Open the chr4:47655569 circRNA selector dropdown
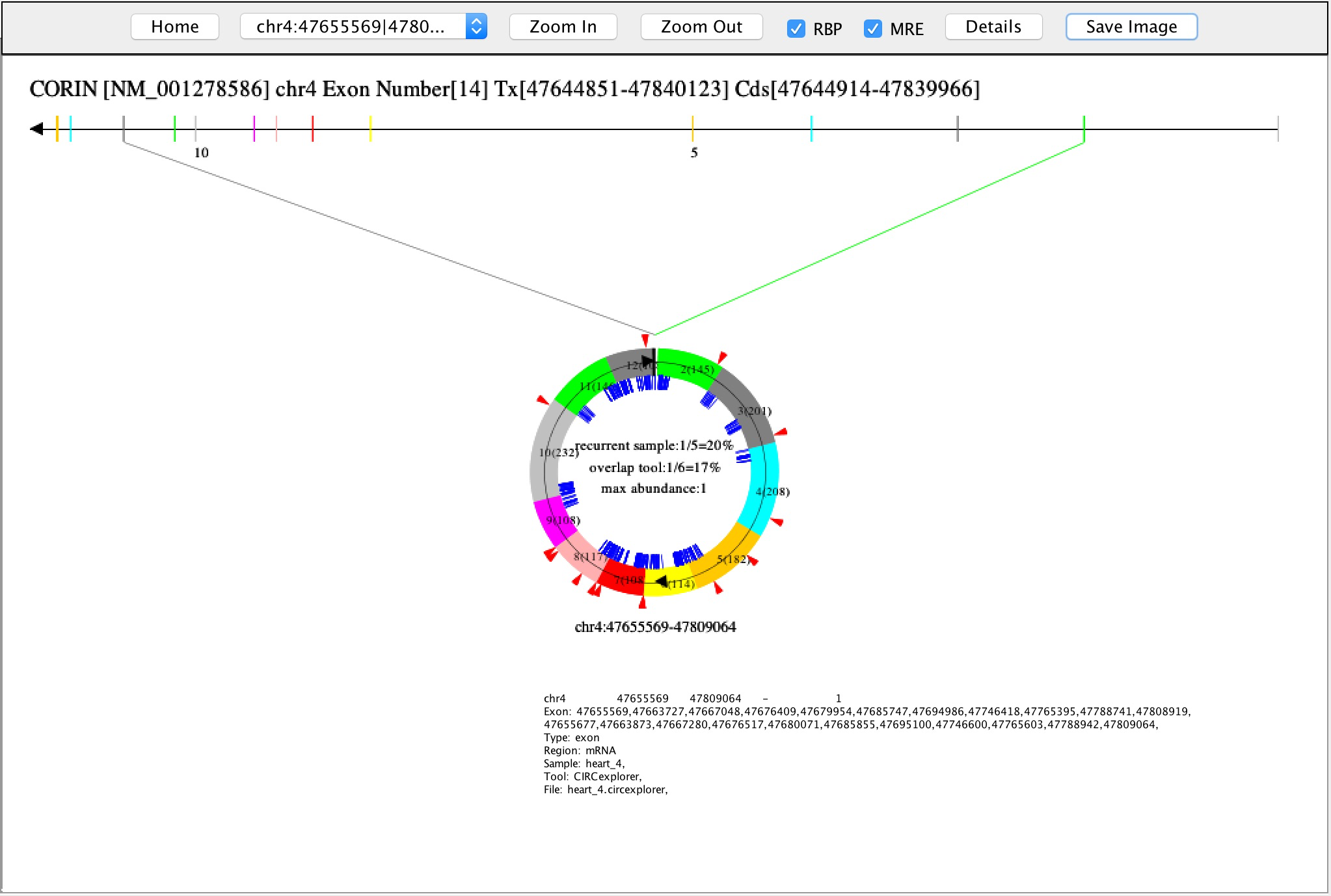The height and width of the screenshot is (896, 1331). tap(351, 27)
